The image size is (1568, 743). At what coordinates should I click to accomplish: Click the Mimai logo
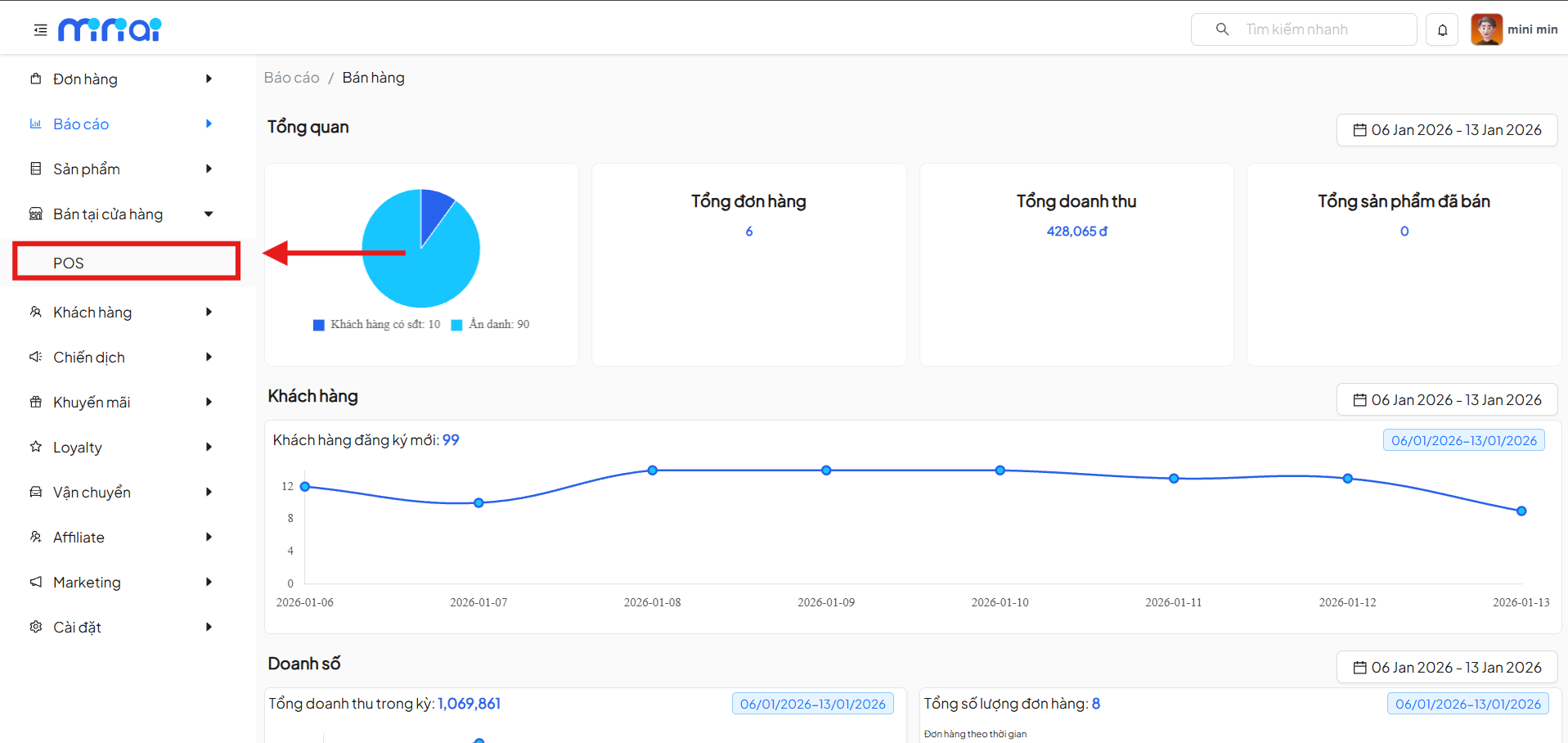[110, 30]
